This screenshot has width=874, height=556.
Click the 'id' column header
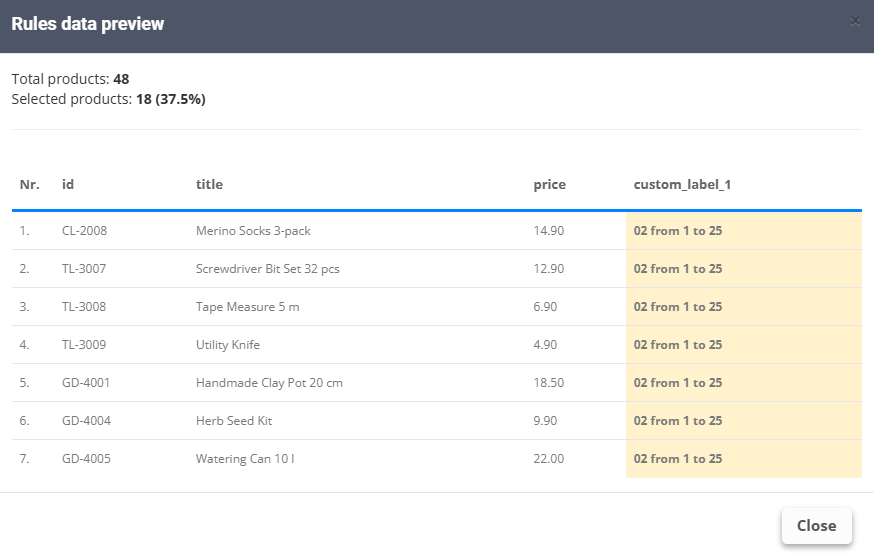(x=68, y=185)
